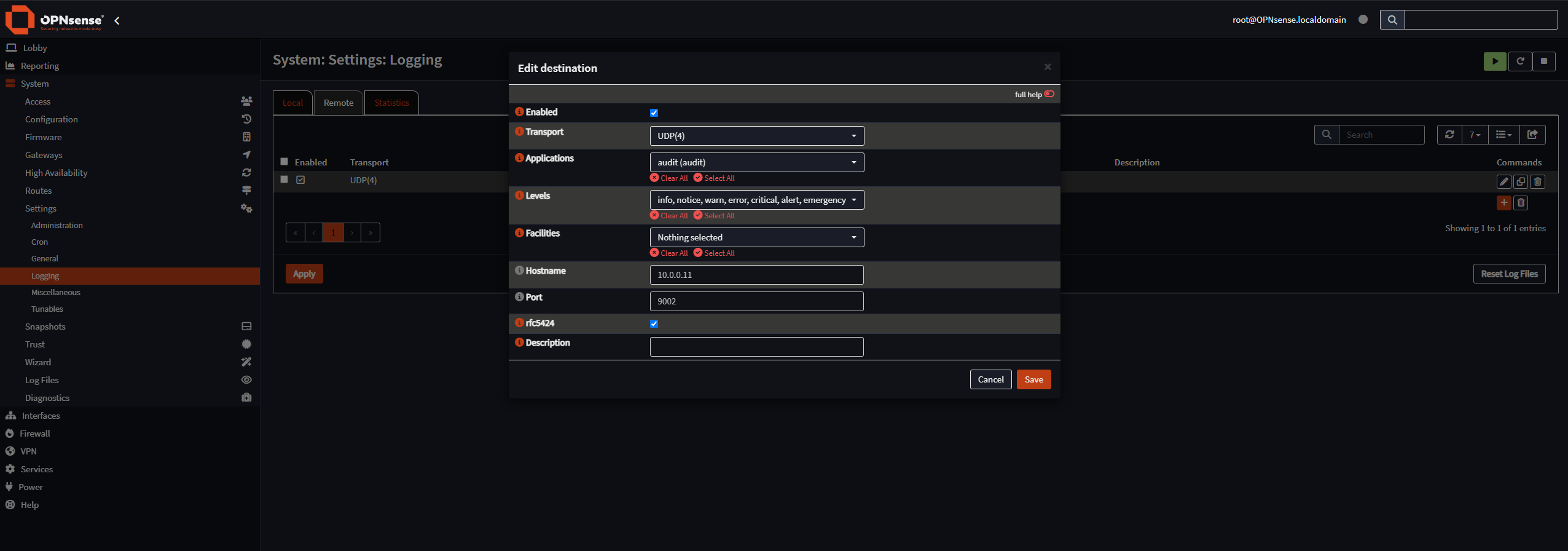
Task: Click the red add destination plus icon
Action: pos(1503,202)
